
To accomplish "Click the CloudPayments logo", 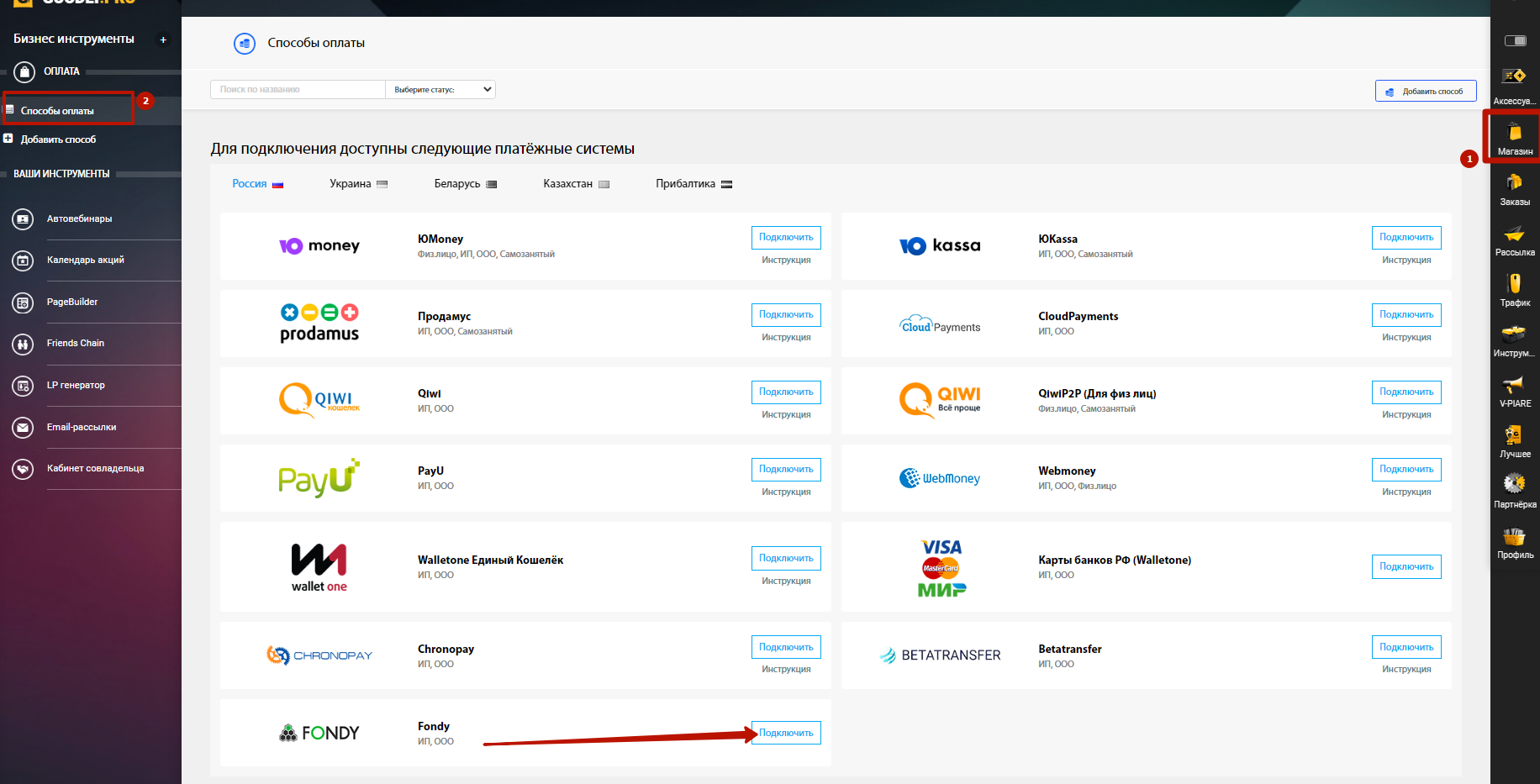I will point(940,324).
